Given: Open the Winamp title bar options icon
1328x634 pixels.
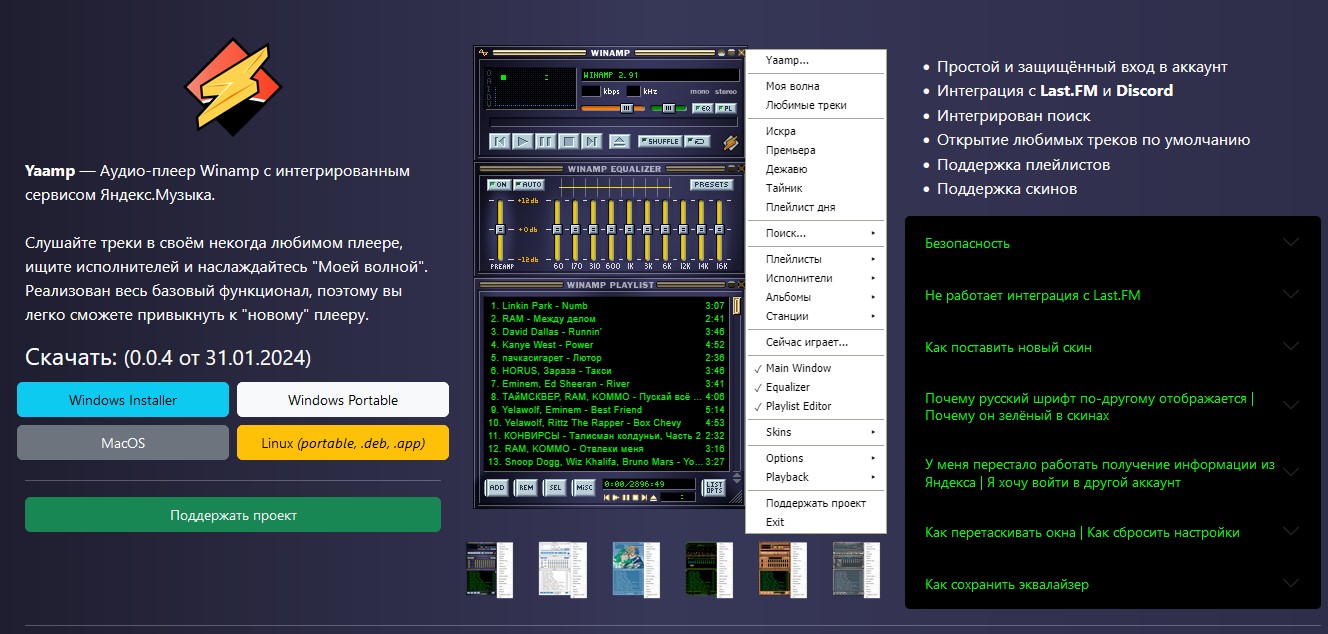Looking at the screenshot, I should point(483,52).
